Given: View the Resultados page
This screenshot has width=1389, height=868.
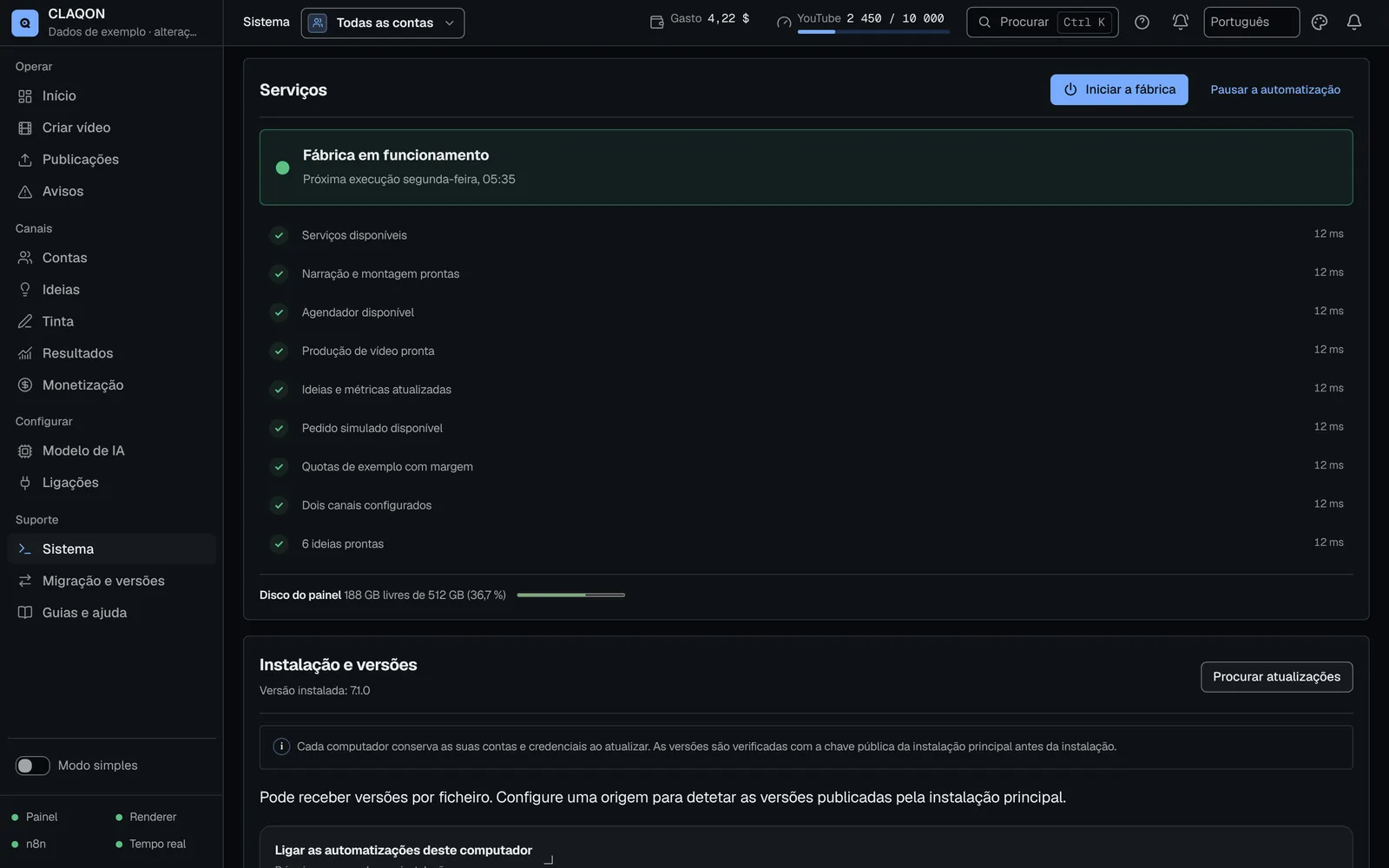Looking at the screenshot, I should pyautogui.click(x=111, y=353).
